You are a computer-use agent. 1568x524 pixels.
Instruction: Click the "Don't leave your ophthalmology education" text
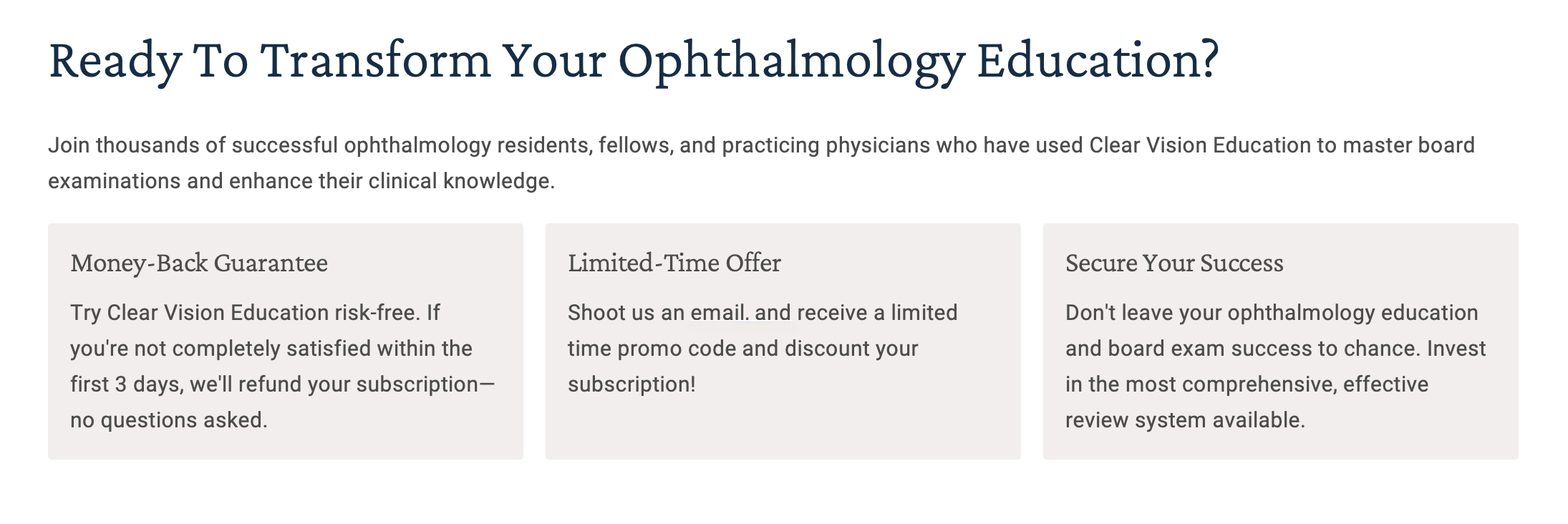[1272, 313]
